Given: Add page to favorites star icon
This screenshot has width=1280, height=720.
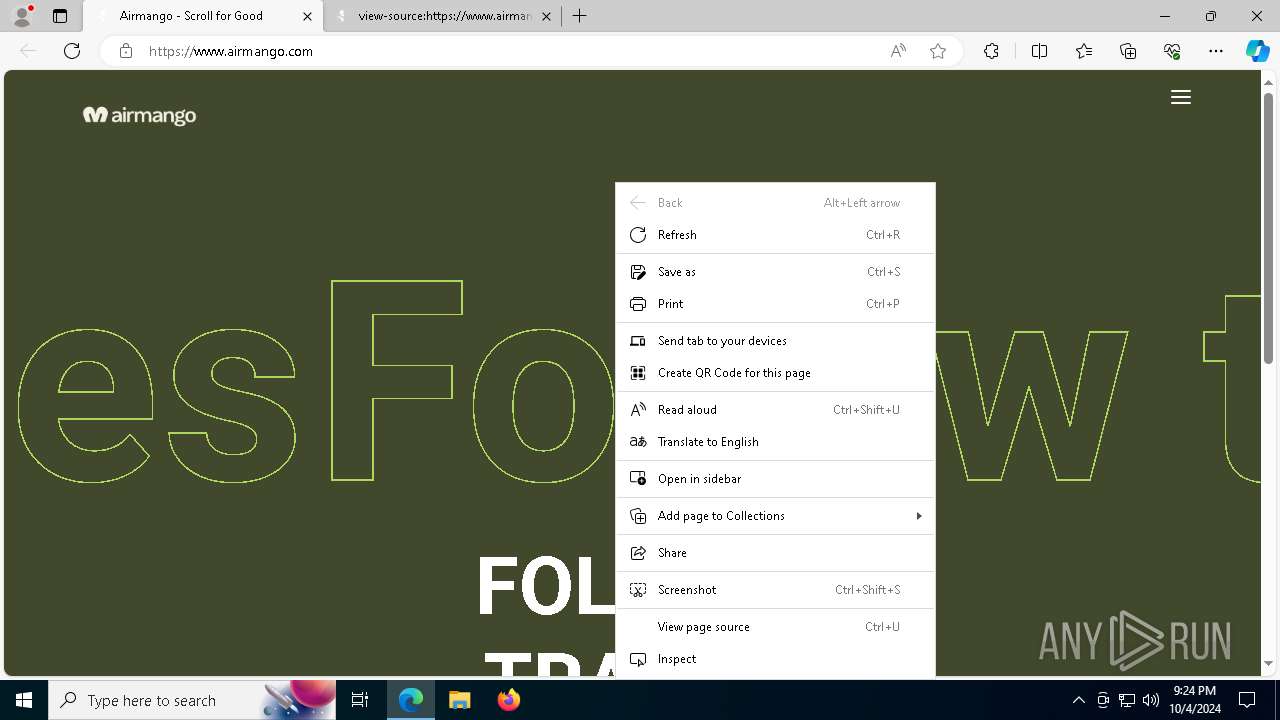Looking at the screenshot, I should 938,51.
